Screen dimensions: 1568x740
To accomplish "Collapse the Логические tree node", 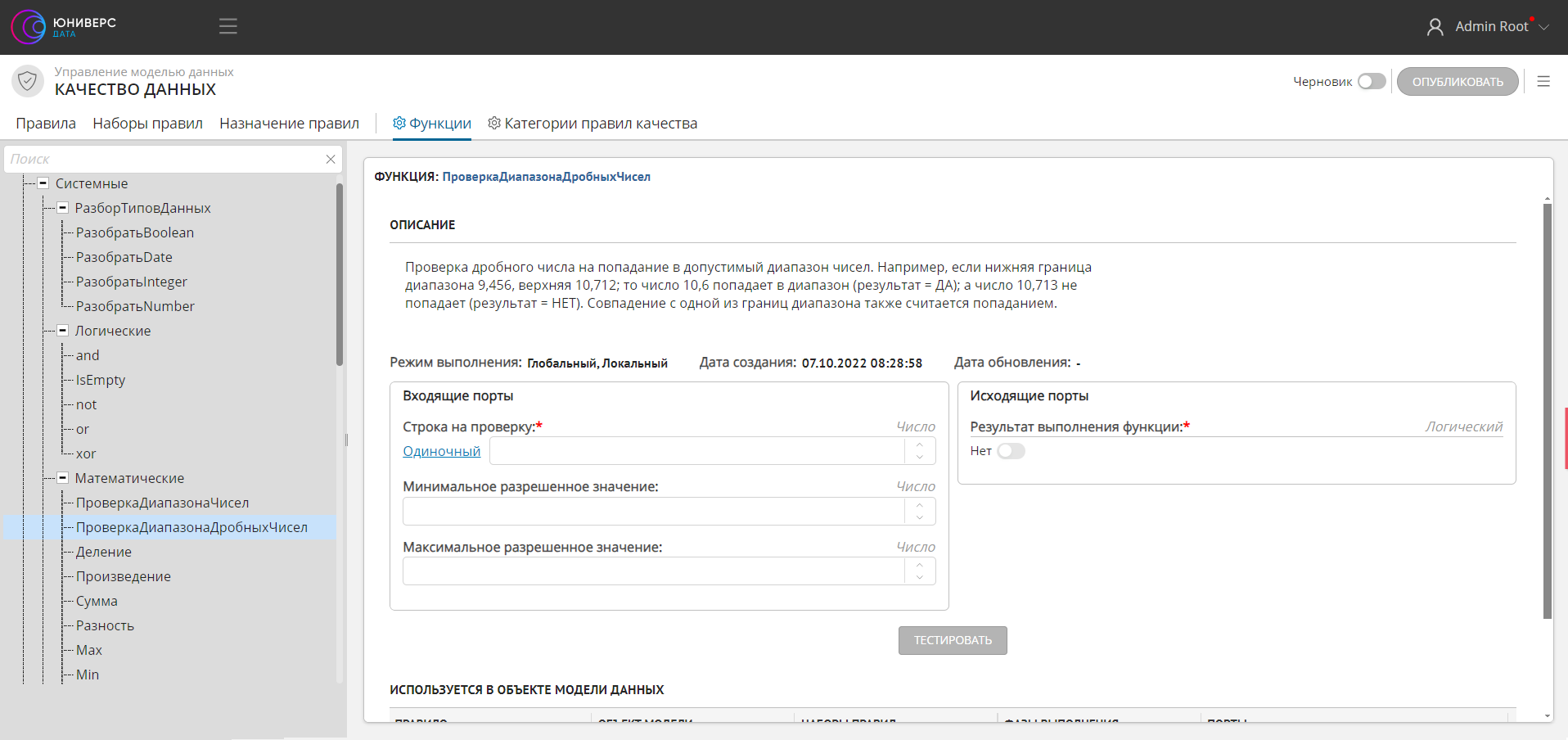I will pyautogui.click(x=63, y=331).
